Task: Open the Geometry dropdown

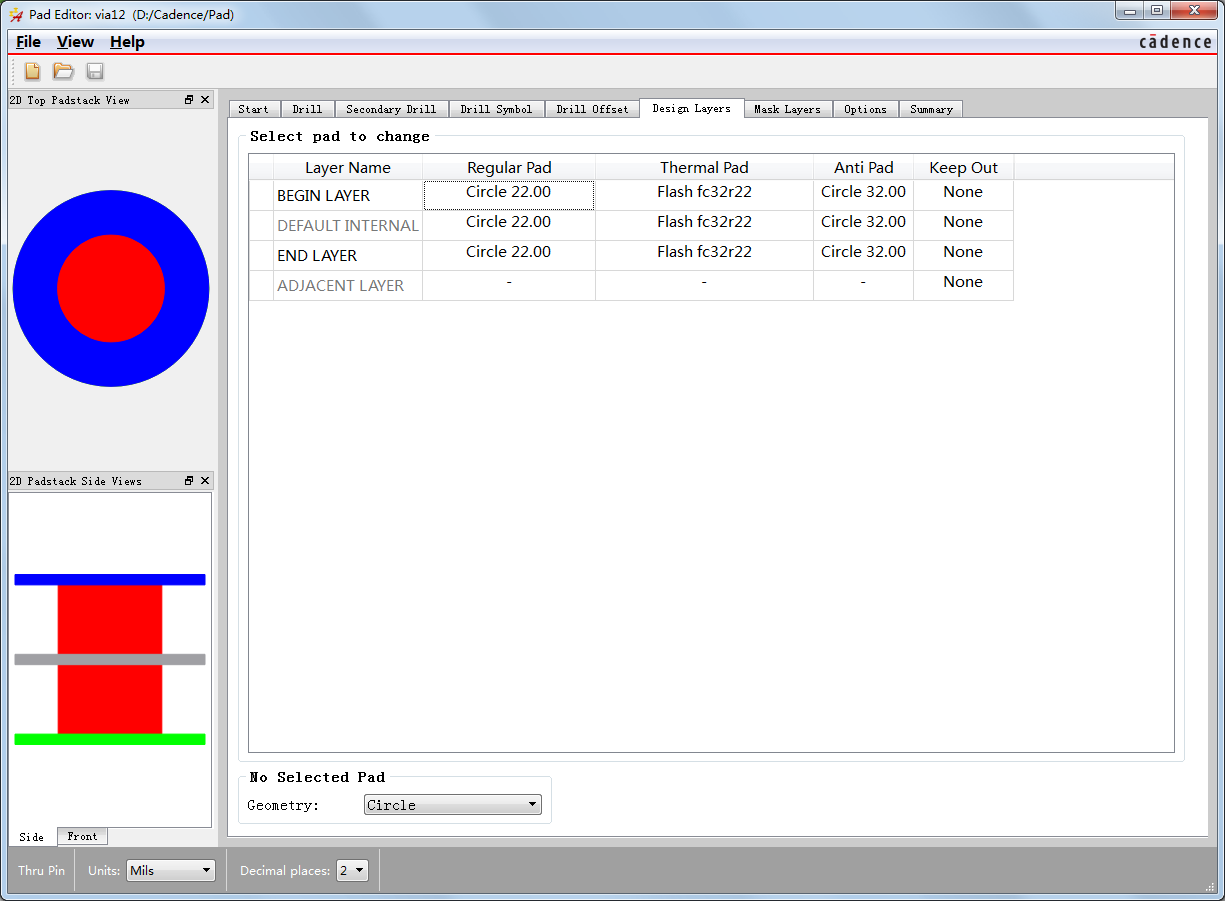Action: tap(452, 805)
